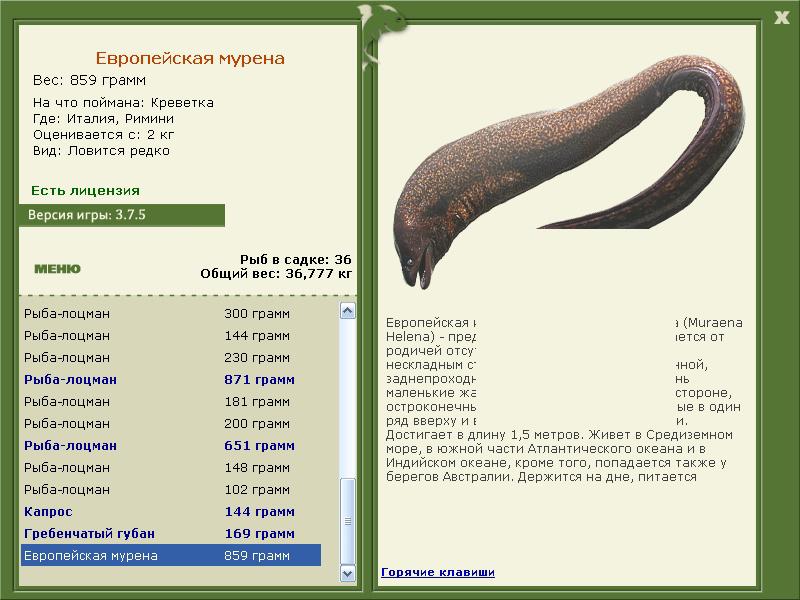The image size is (800, 600).
Task: Select bold Рыба-лоцман 651 грамм row
Action: (171, 445)
